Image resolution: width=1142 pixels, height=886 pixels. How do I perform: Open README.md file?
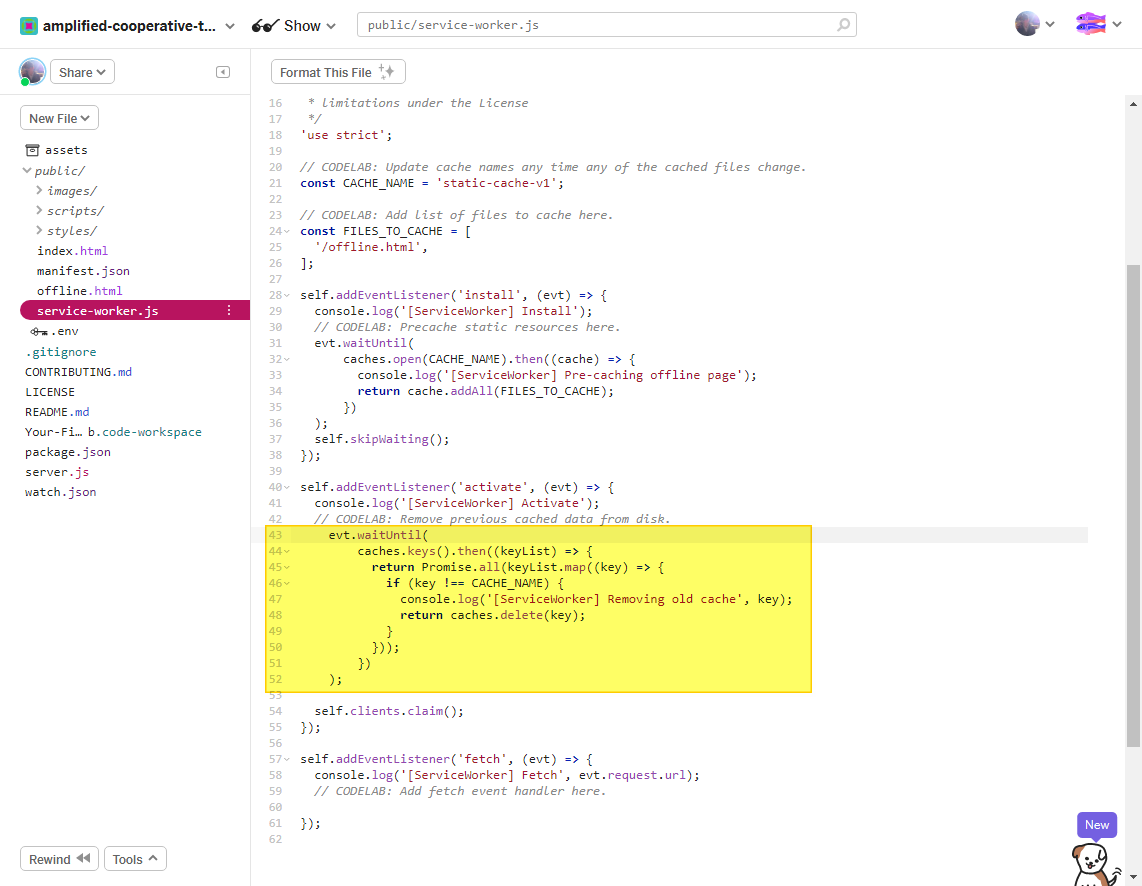click(x=57, y=412)
